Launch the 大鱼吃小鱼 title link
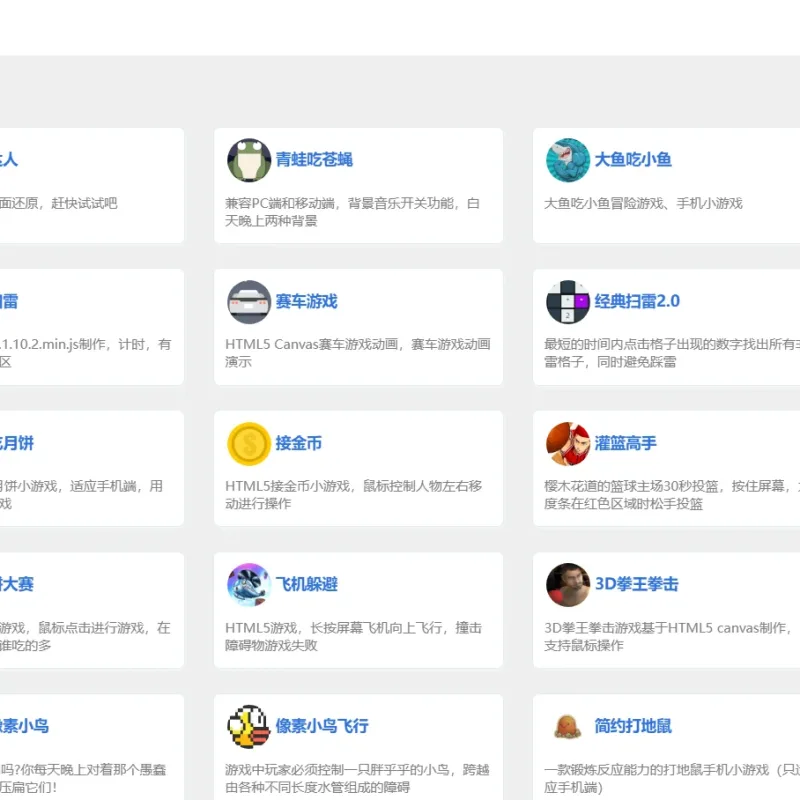Viewport: 800px width, 800px height. (x=633, y=160)
